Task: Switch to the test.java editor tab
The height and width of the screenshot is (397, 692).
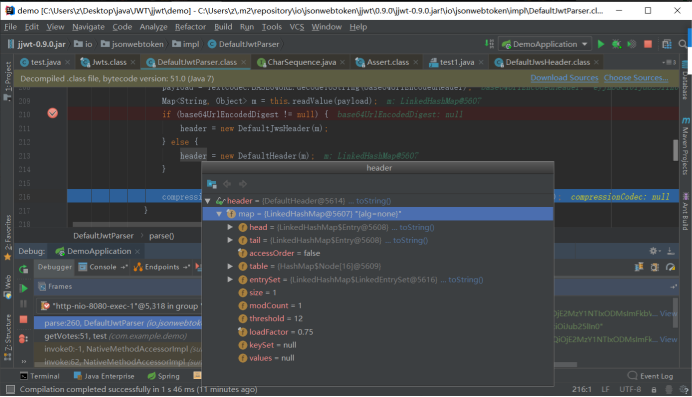Action: pyautogui.click(x=45, y=62)
